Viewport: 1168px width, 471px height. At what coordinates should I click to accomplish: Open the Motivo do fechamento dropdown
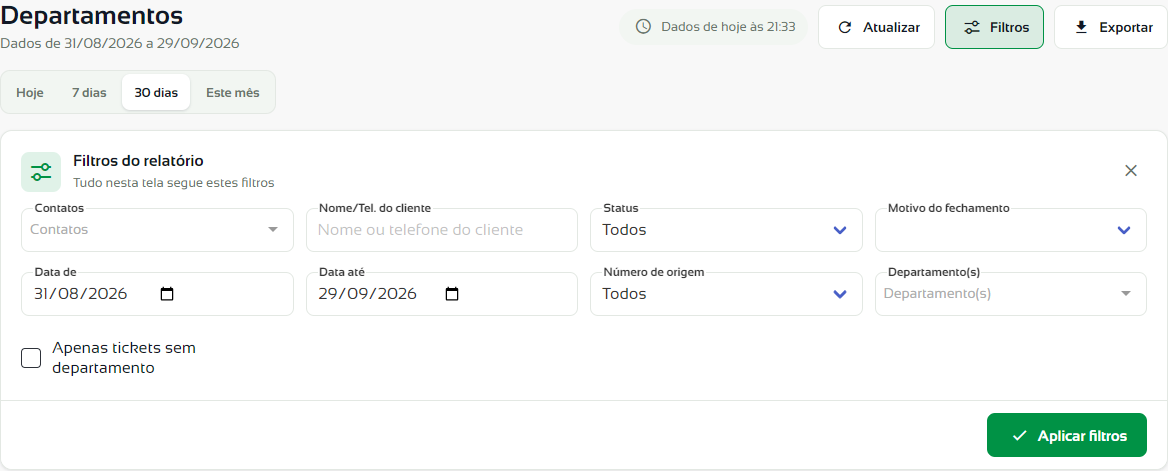[1011, 230]
